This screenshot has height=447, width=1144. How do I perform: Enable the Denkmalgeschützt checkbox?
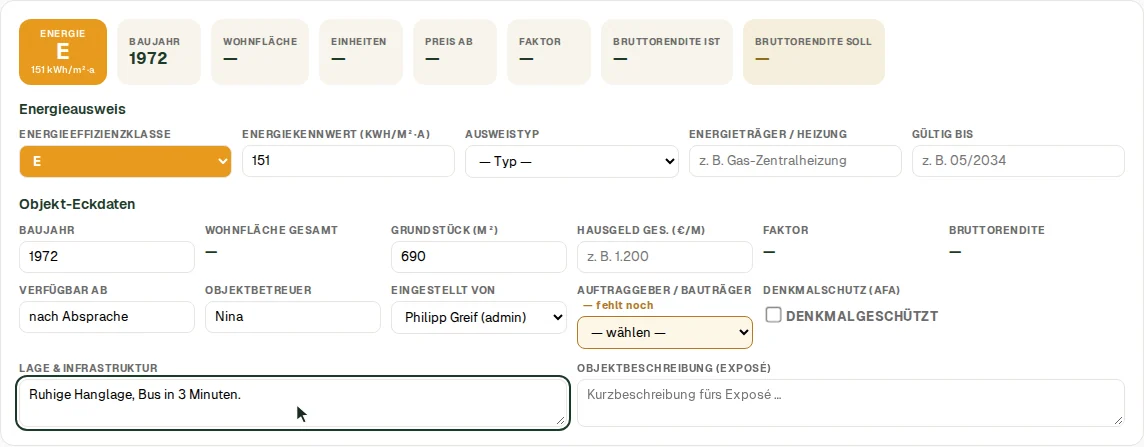(773, 315)
